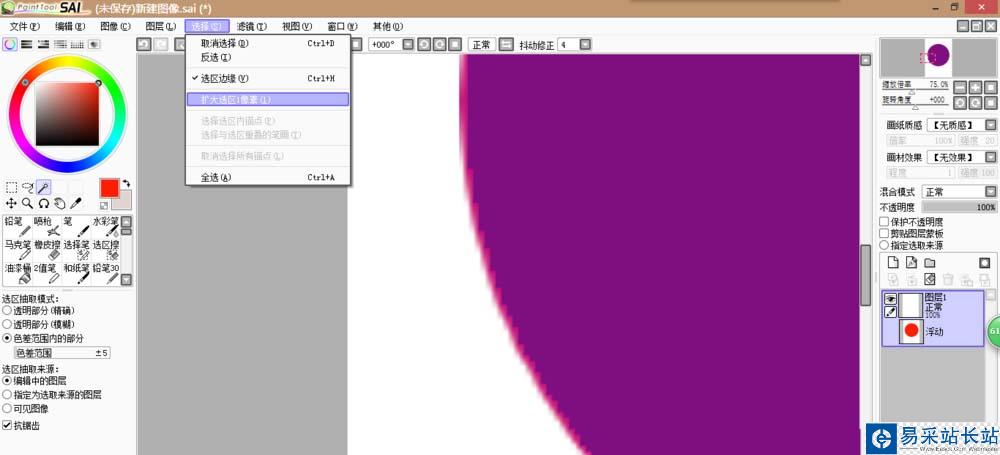Choose the 铅笔30 pencil brush
The image size is (1000, 455).
(106, 273)
